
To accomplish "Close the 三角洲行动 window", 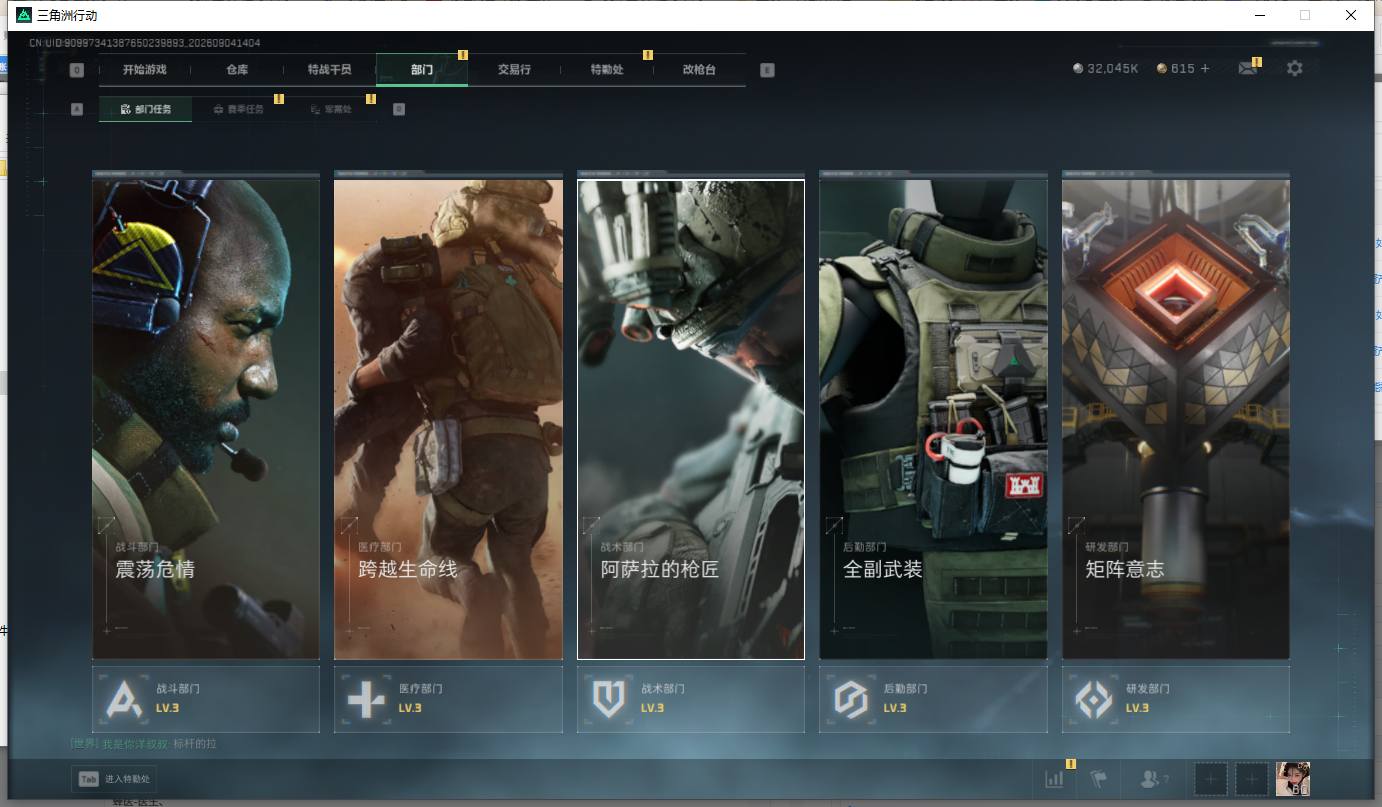I will pos(1351,15).
